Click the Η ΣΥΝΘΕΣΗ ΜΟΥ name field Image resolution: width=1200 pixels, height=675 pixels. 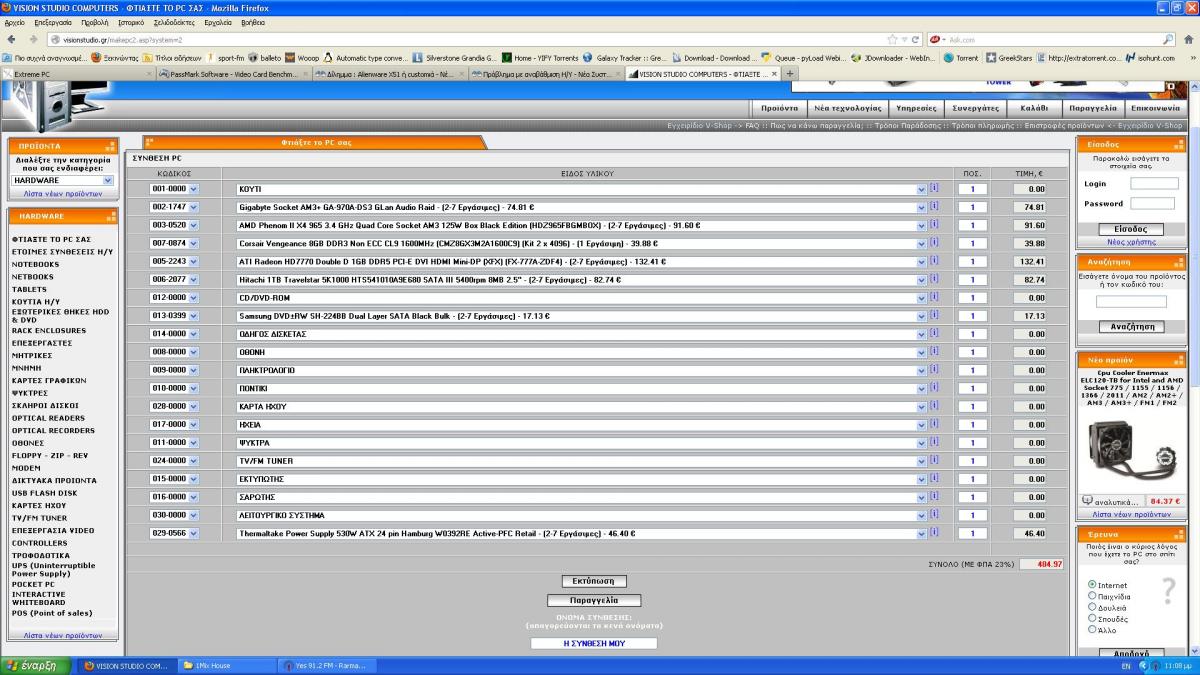(x=594, y=643)
